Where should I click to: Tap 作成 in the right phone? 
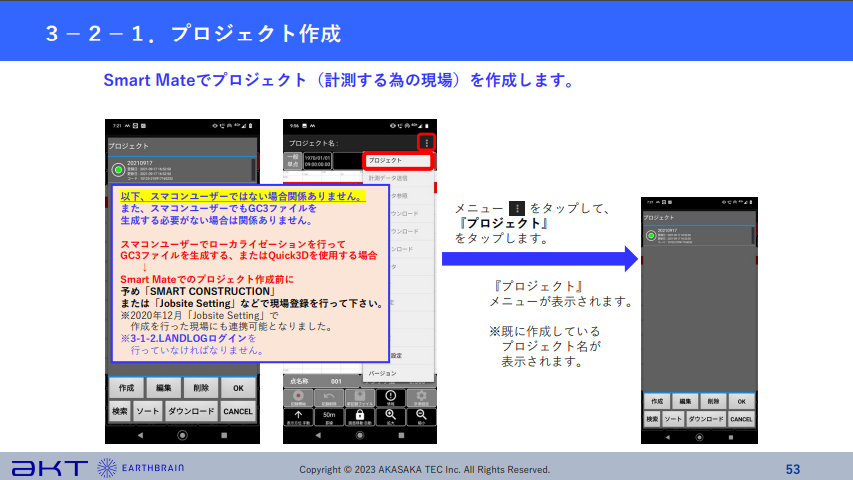[657, 402]
